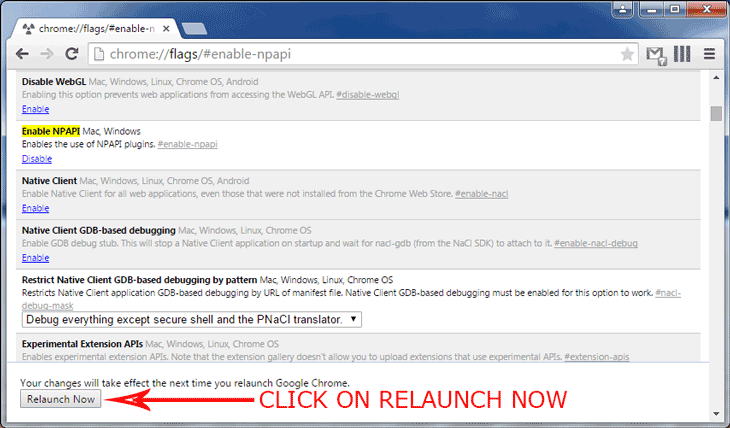Screen dimensions: 730x428
Task: Open the #enable-nacl anchor link
Action: [481, 194]
